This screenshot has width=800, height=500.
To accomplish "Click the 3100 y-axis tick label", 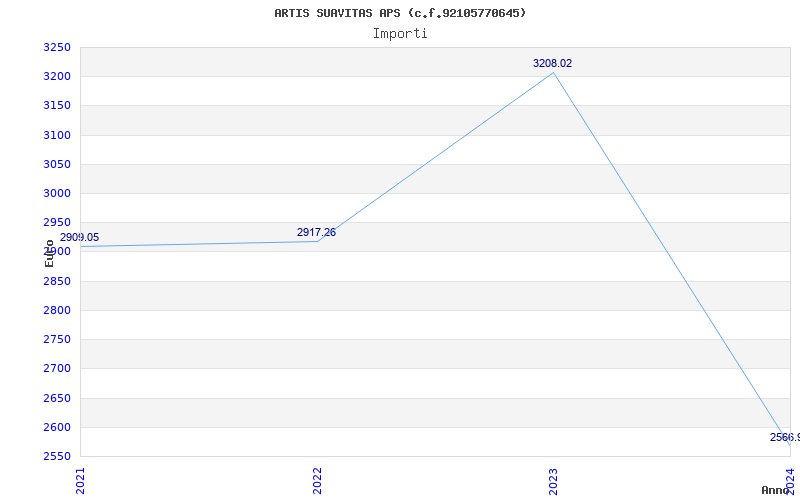I will (x=56, y=135).
